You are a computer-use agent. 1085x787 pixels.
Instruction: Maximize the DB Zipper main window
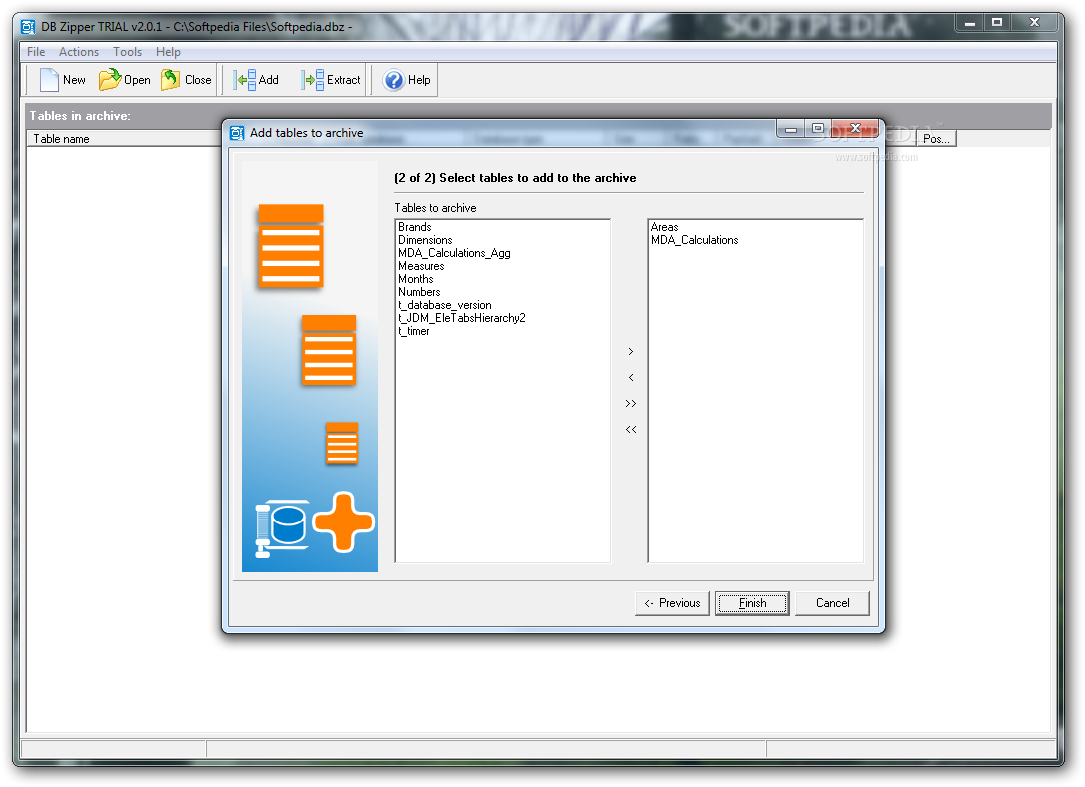click(997, 23)
